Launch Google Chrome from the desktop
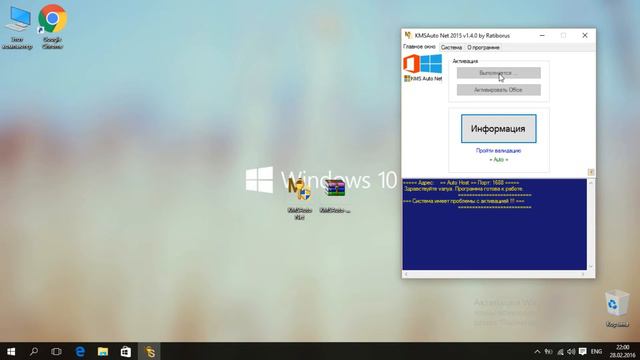Screen dimensions: 640x360 point(52,27)
